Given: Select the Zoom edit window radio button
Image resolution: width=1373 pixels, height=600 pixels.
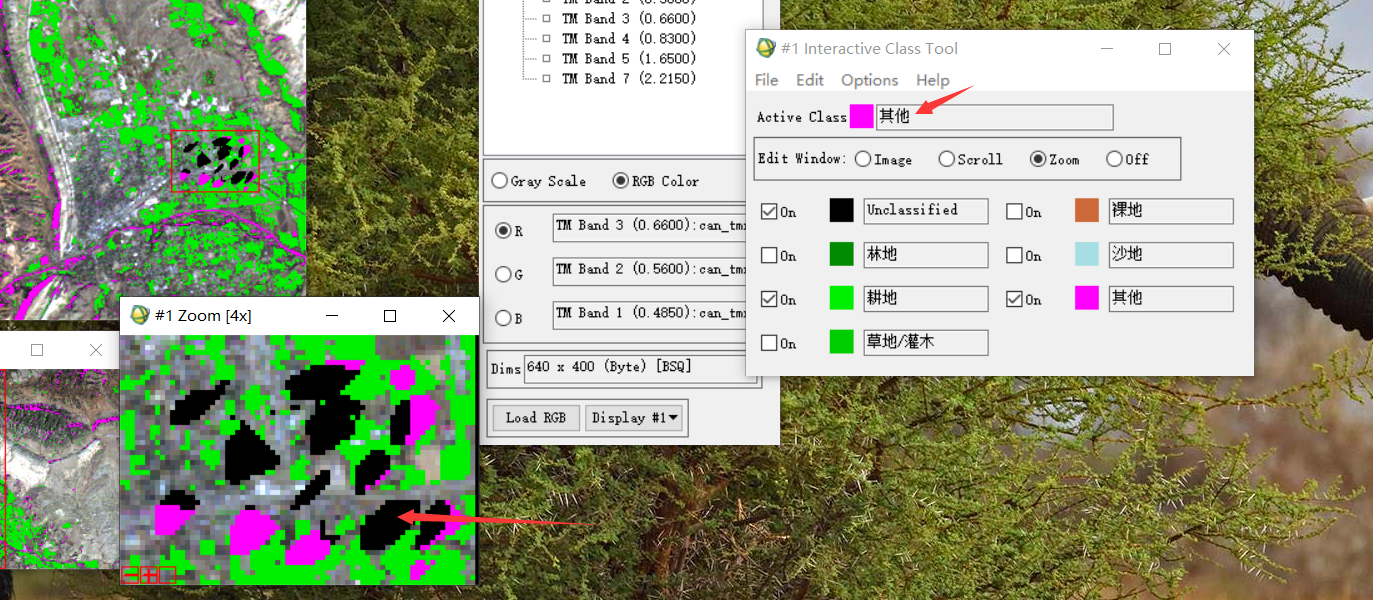Looking at the screenshot, I should coord(1038,159).
